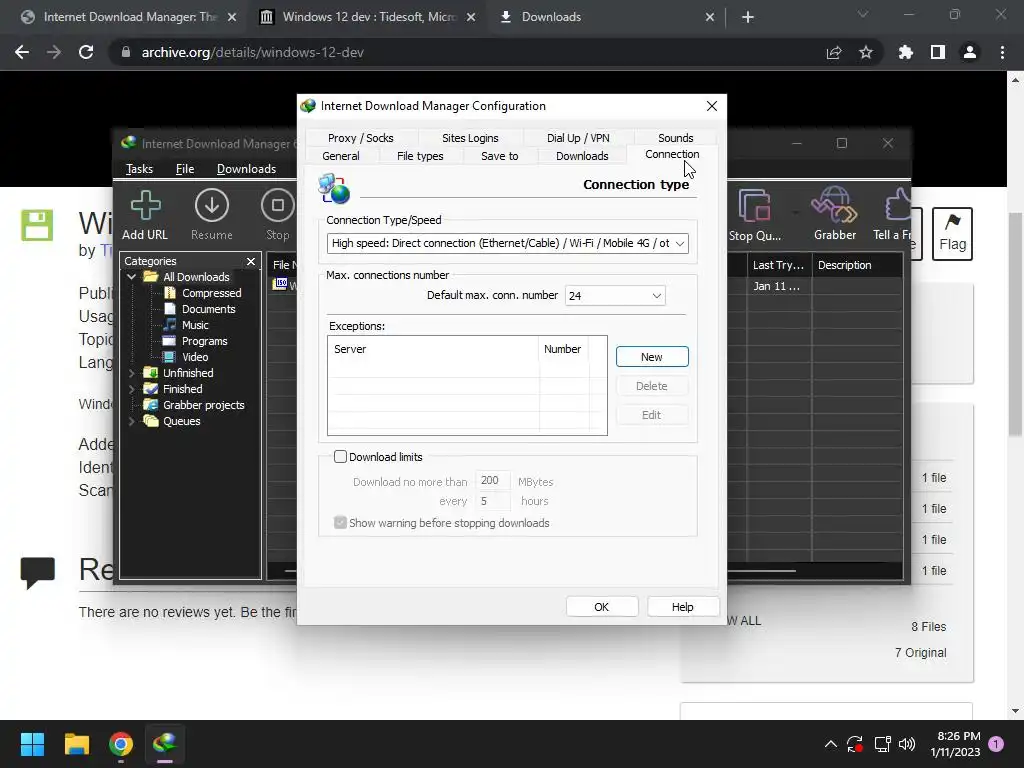Viewport: 1024px width, 768px height.
Task: Click New exception button
Action: 652,357
